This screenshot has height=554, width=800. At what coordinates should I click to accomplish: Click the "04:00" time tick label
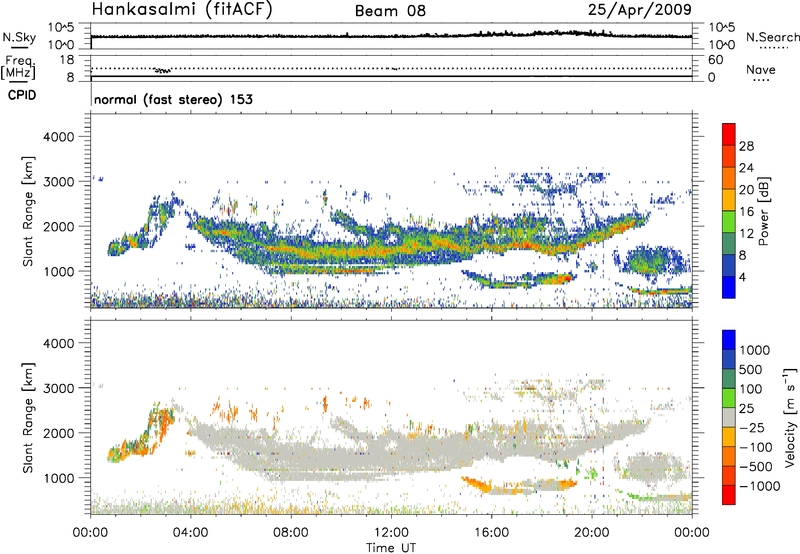[190, 533]
